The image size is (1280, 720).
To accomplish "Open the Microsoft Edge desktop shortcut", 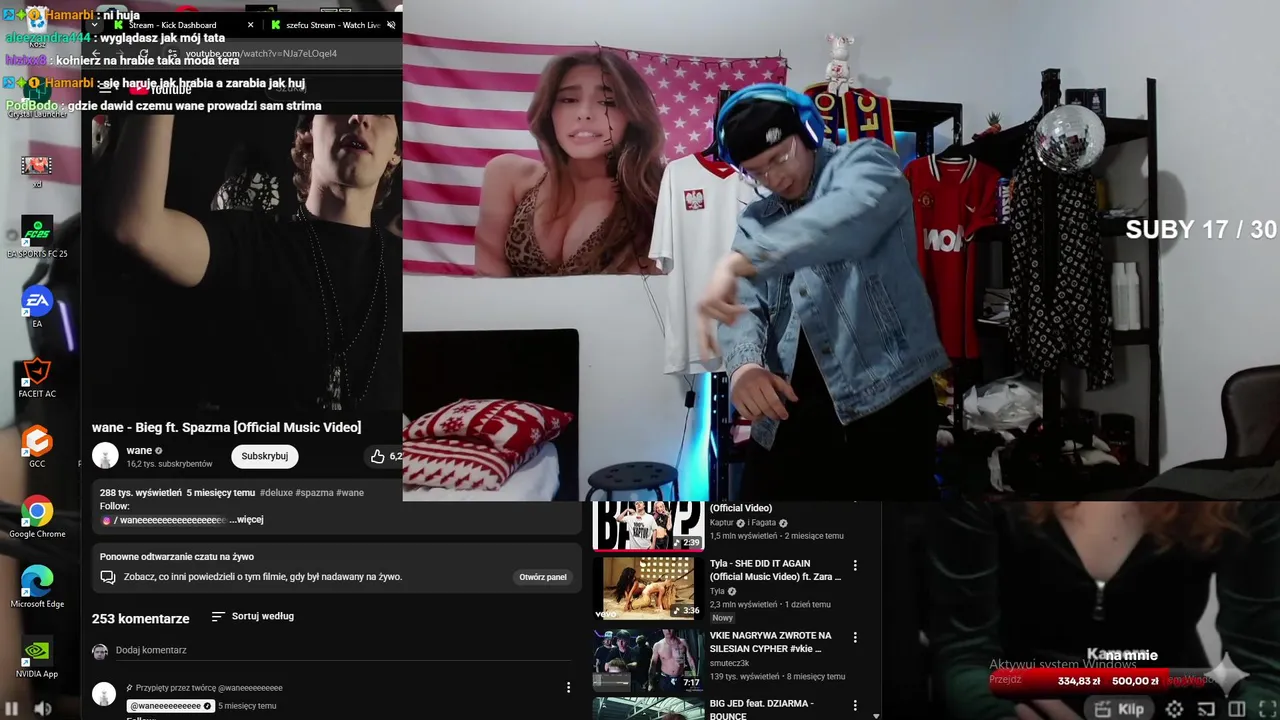I will point(37,588).
